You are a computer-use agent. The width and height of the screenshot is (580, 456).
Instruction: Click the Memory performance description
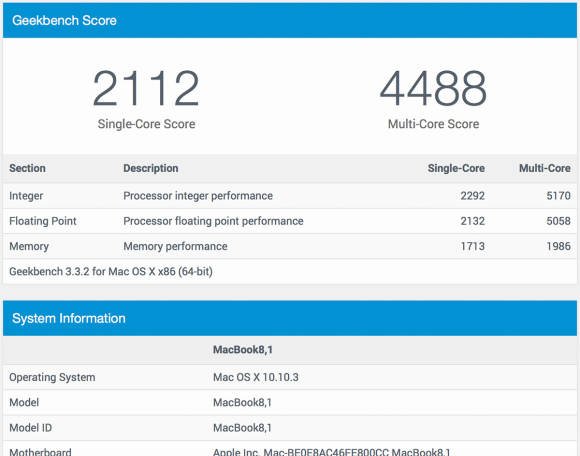tap(175, 246)
